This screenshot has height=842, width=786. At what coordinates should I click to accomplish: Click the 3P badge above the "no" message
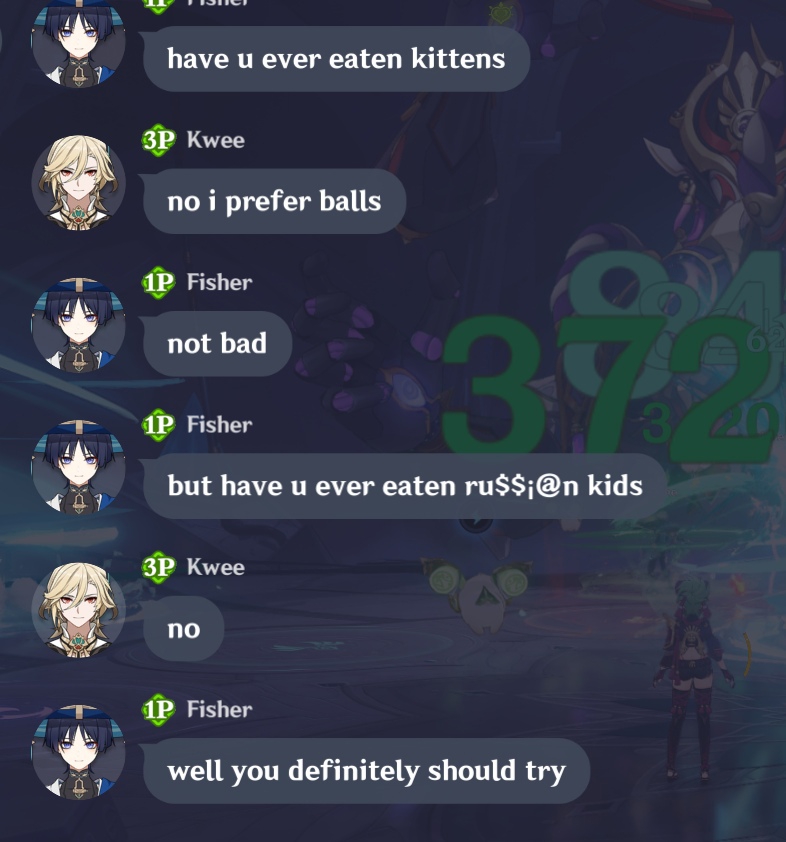tap(158, 567)
